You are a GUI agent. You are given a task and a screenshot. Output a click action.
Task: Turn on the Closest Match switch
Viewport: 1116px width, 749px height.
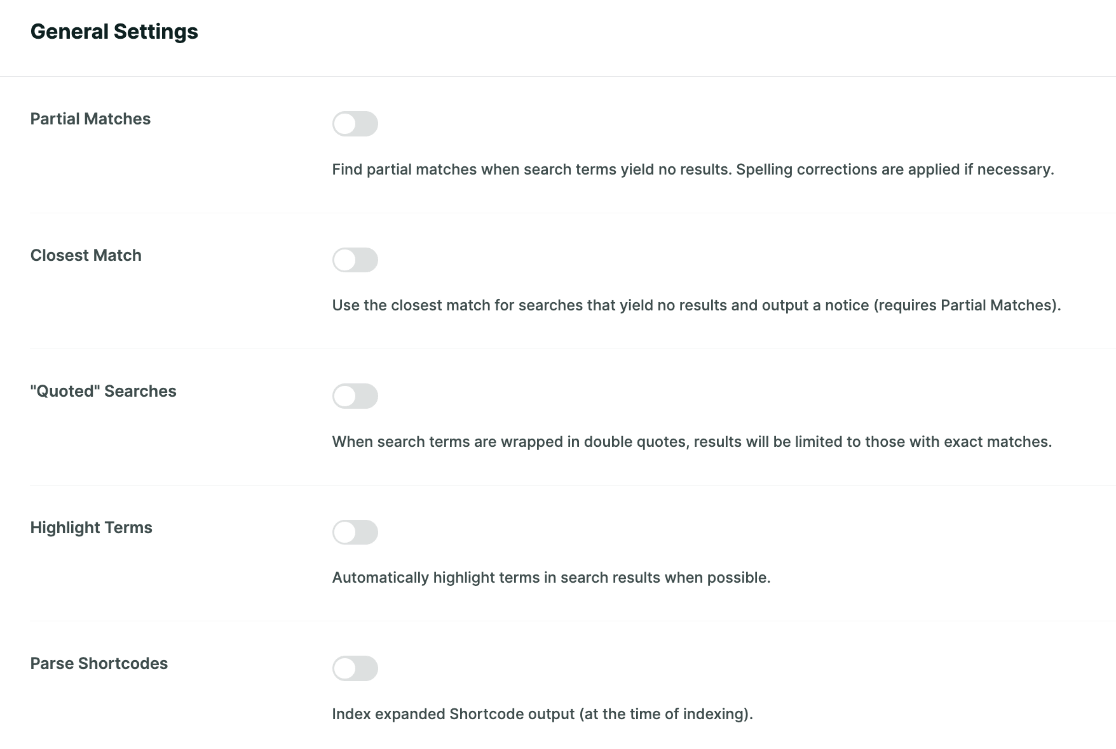(x=355, y=259)
